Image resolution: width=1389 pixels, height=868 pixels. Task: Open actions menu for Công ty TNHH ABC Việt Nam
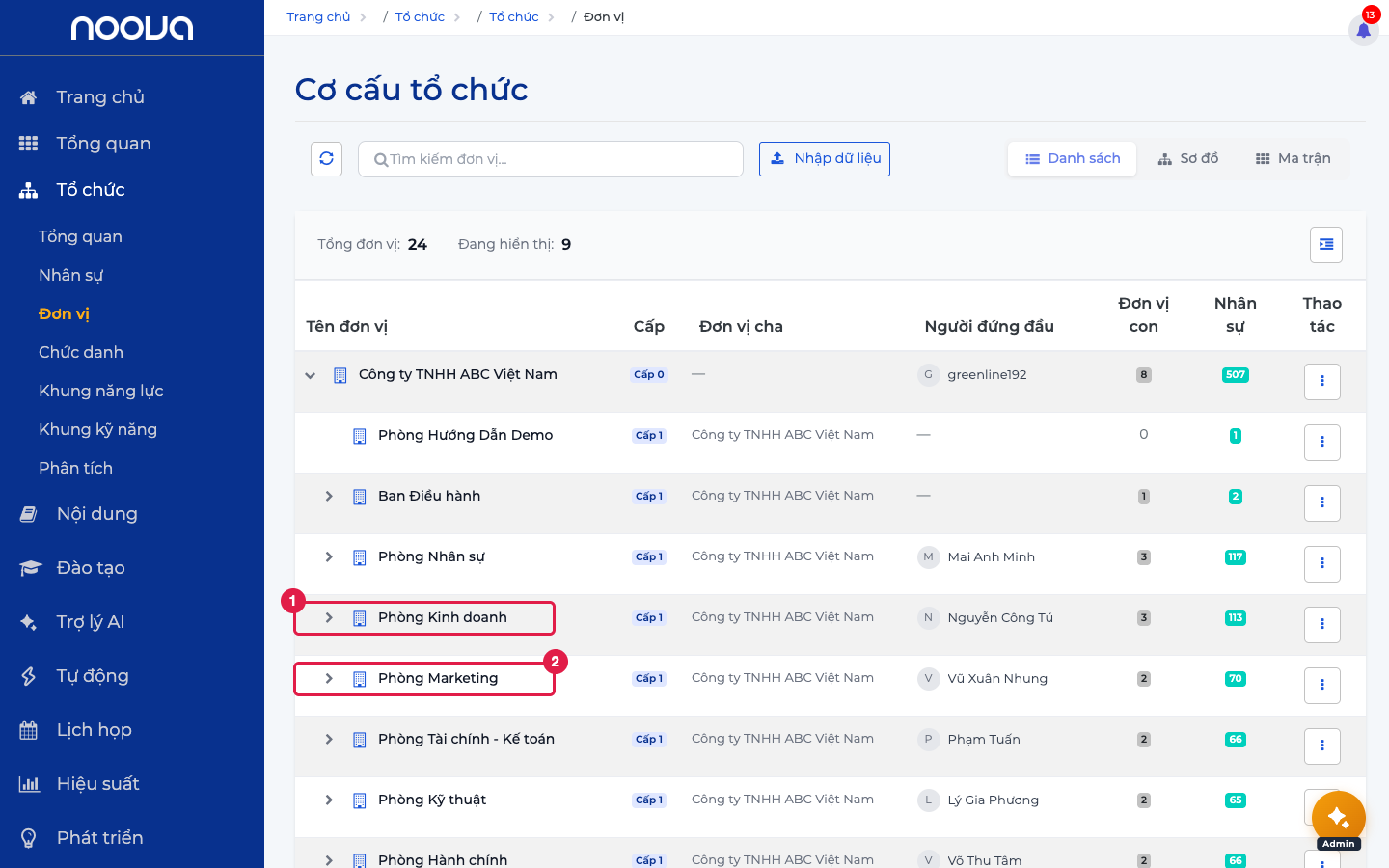tap(1322, 382)
